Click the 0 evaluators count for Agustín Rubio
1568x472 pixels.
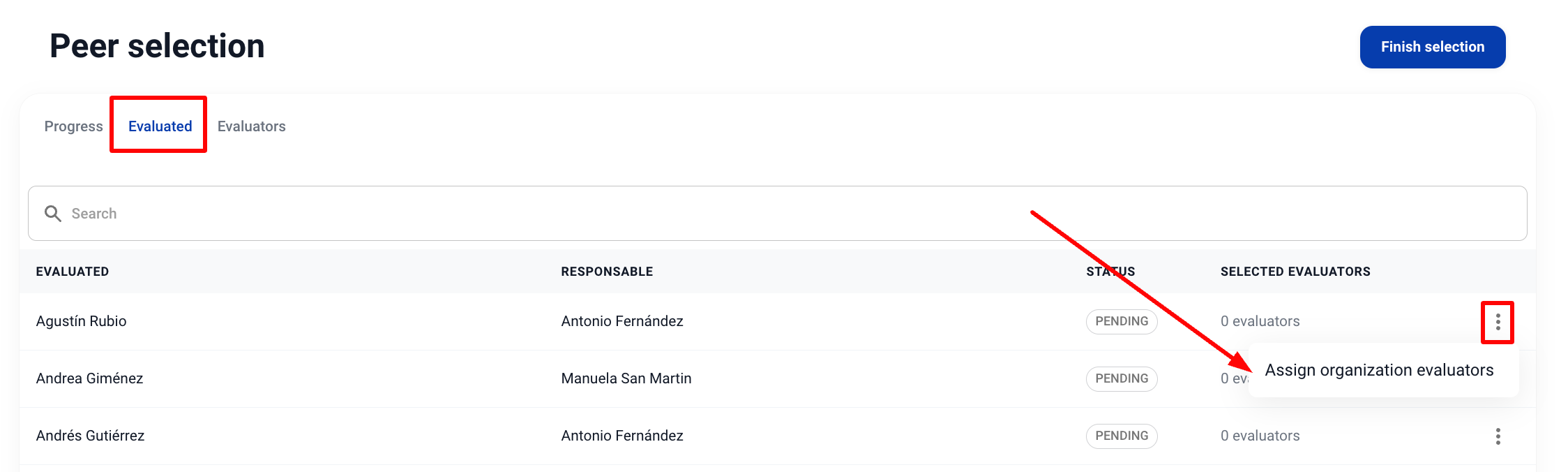[x=1260, y=321]
